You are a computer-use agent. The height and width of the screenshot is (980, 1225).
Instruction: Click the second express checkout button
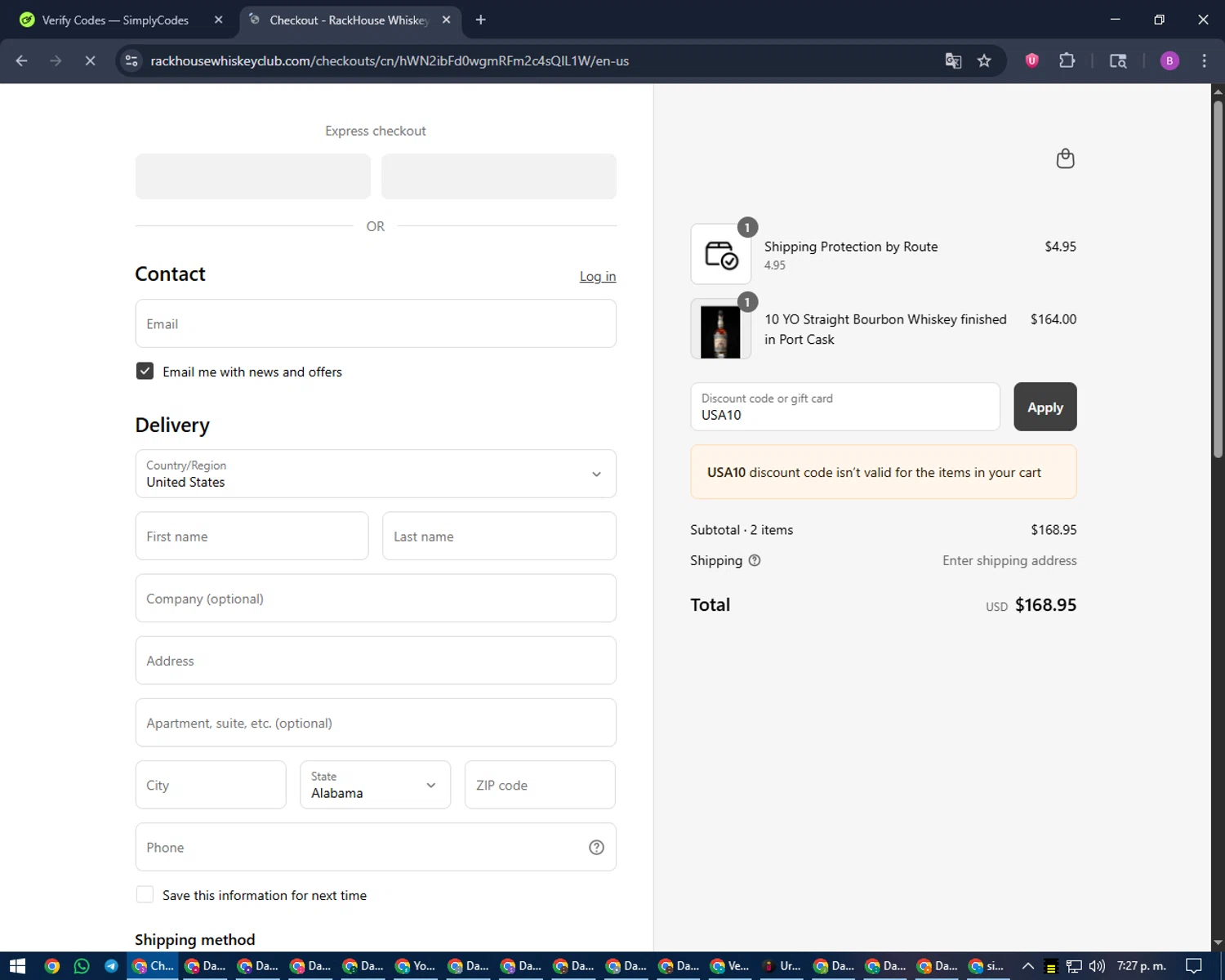point(499,176)
